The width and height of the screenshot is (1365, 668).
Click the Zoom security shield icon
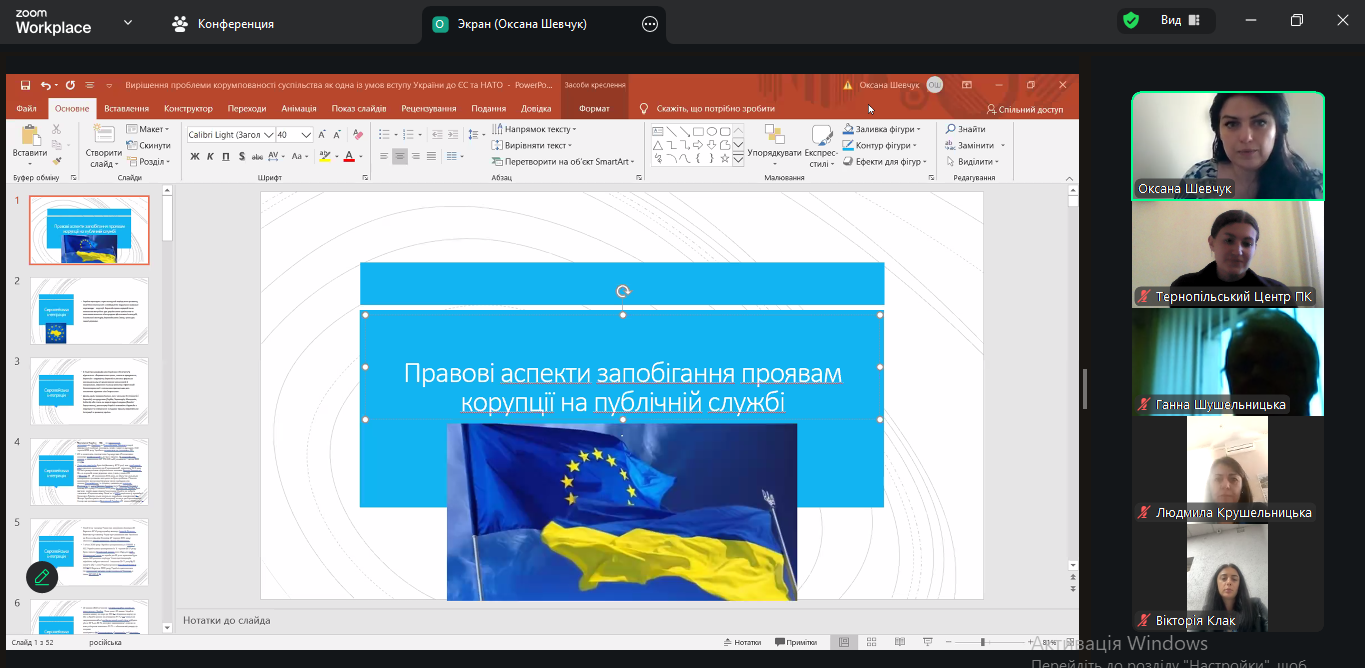click(1131, 21)
